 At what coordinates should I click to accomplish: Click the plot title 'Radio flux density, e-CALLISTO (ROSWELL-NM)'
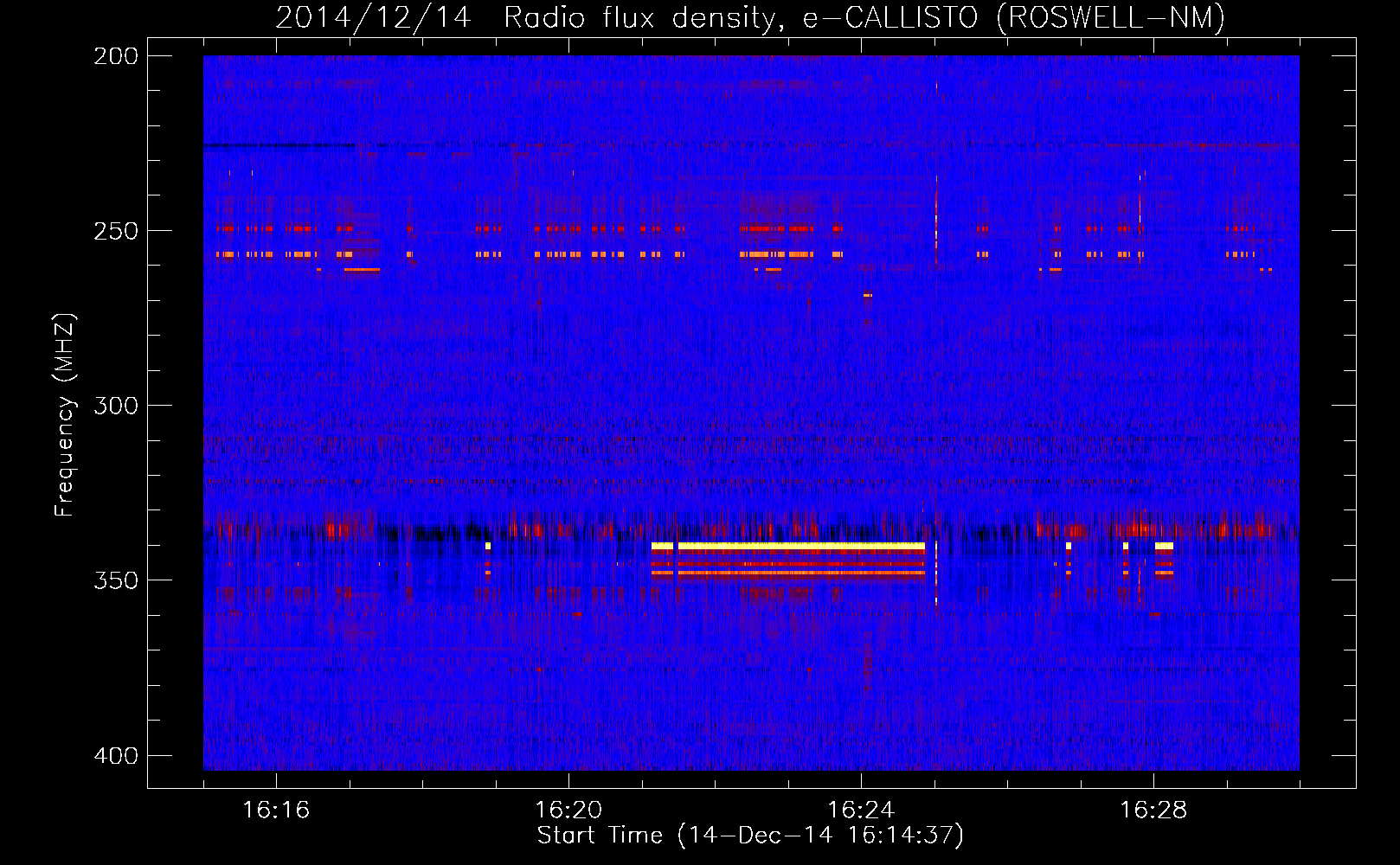[864, 17]
